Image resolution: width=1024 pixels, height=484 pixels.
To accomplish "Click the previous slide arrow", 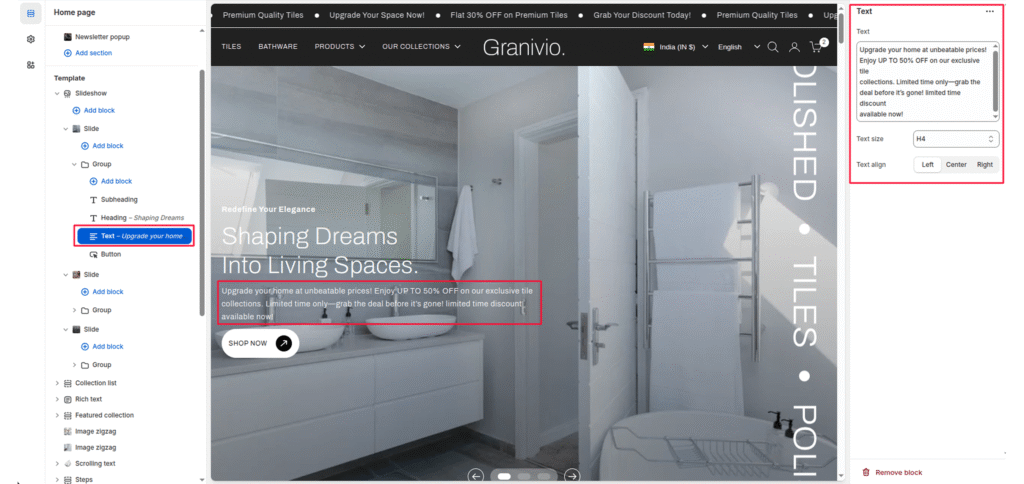I will (476, 475).
